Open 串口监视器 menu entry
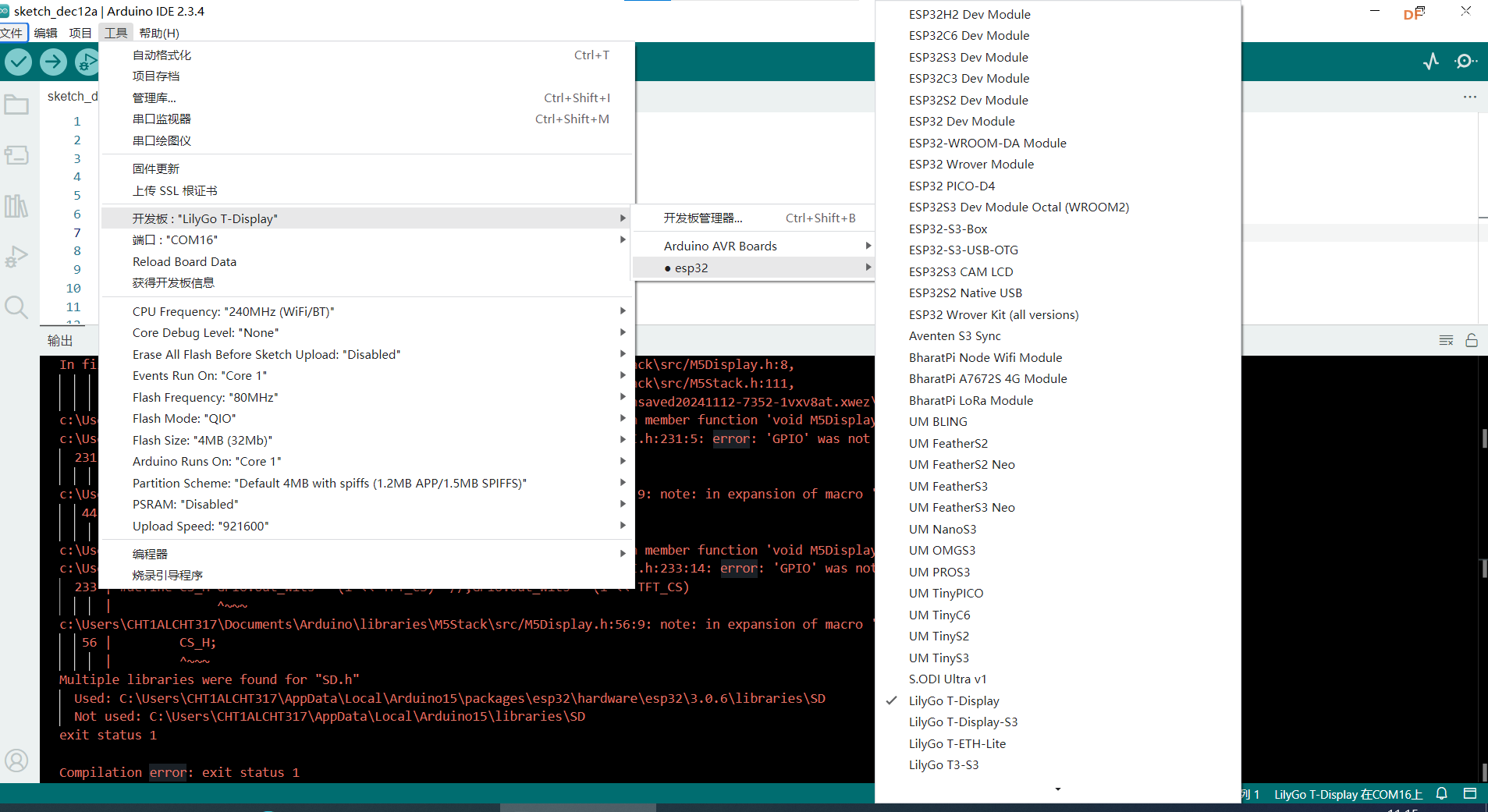Viewport: 1488px width, 812px height. point(367,119)
